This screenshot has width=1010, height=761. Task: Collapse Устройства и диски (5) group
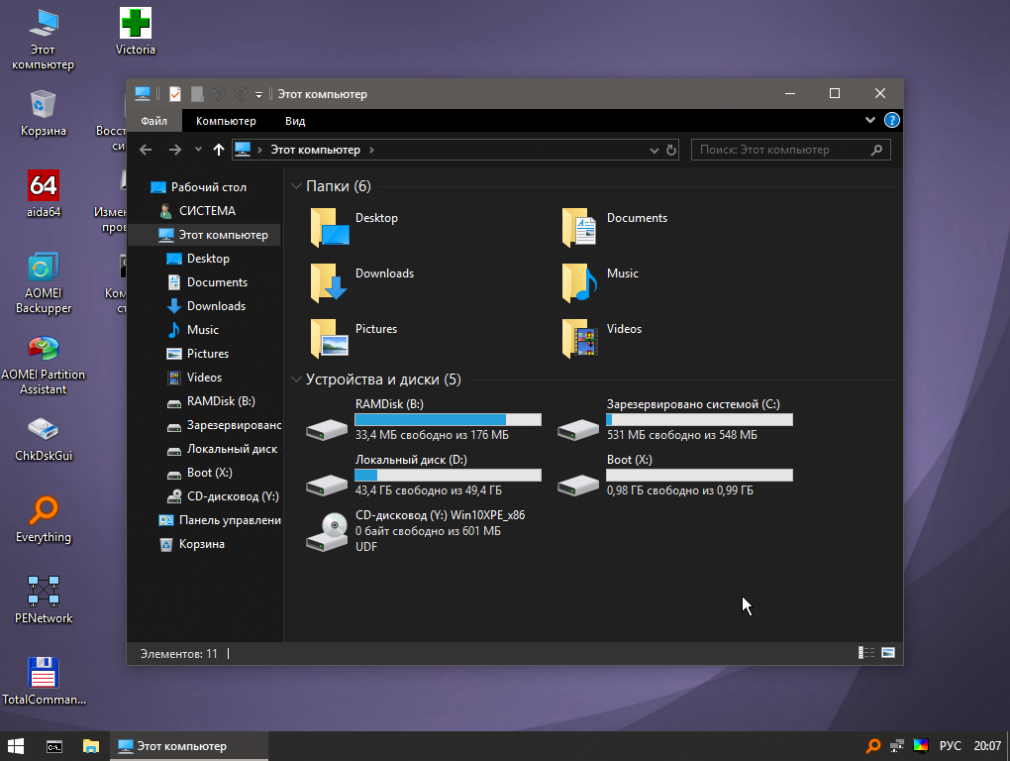tap(296, 379)
